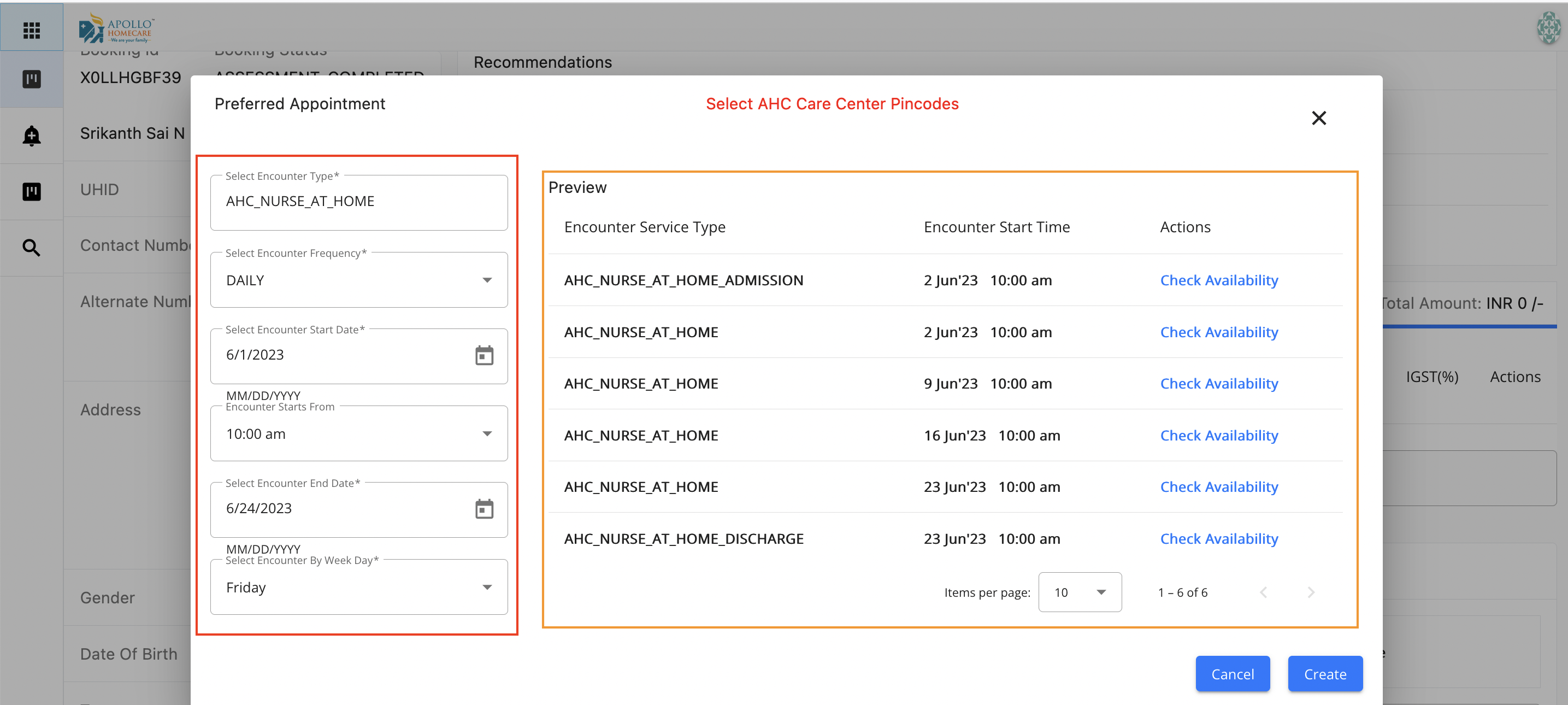Check availability for 9 Jun'23 encounter
This screenshot has height=705, width=1568.
1218,384
